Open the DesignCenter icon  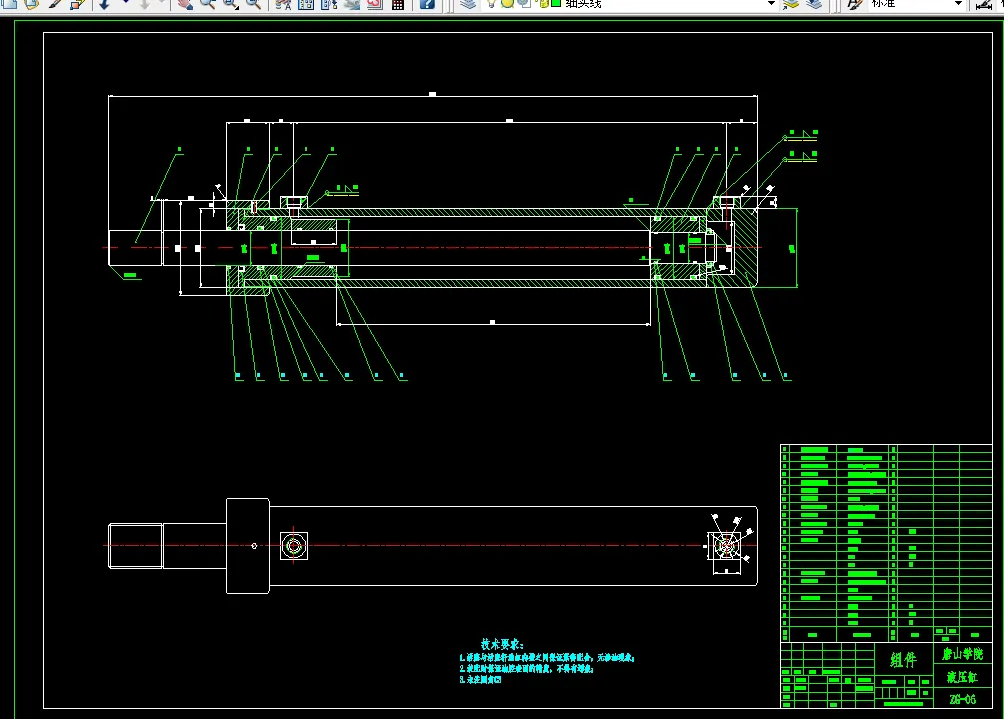tap(306, 4)
